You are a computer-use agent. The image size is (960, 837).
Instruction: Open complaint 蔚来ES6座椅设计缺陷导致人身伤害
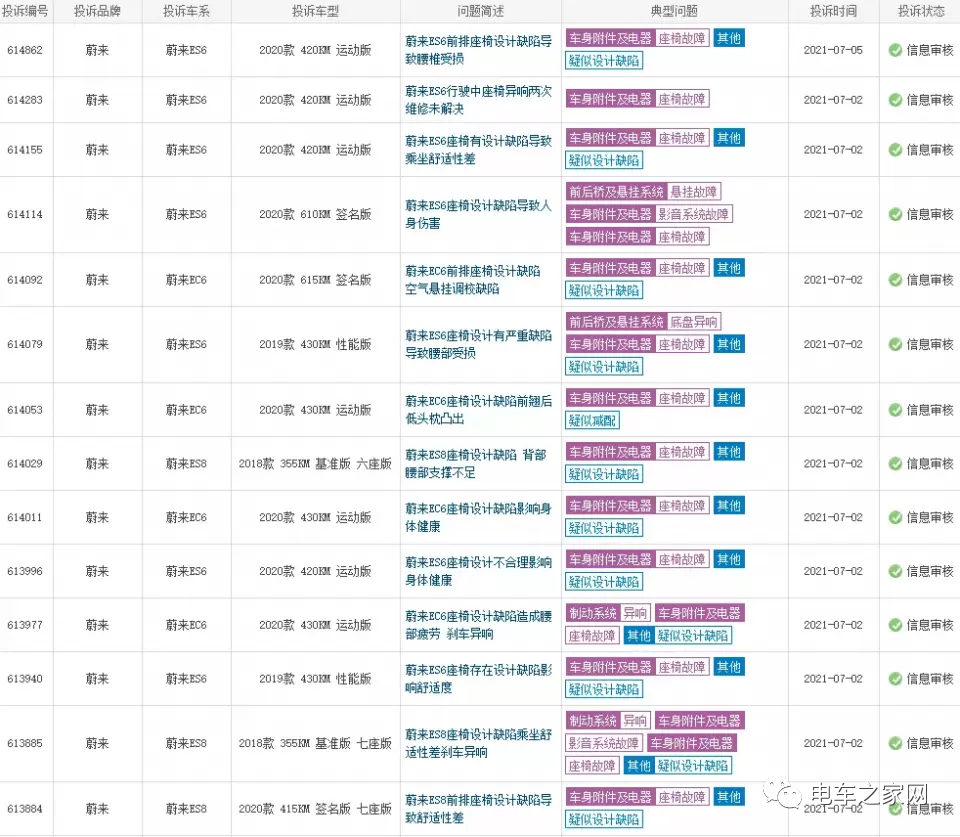click(478, 214)
